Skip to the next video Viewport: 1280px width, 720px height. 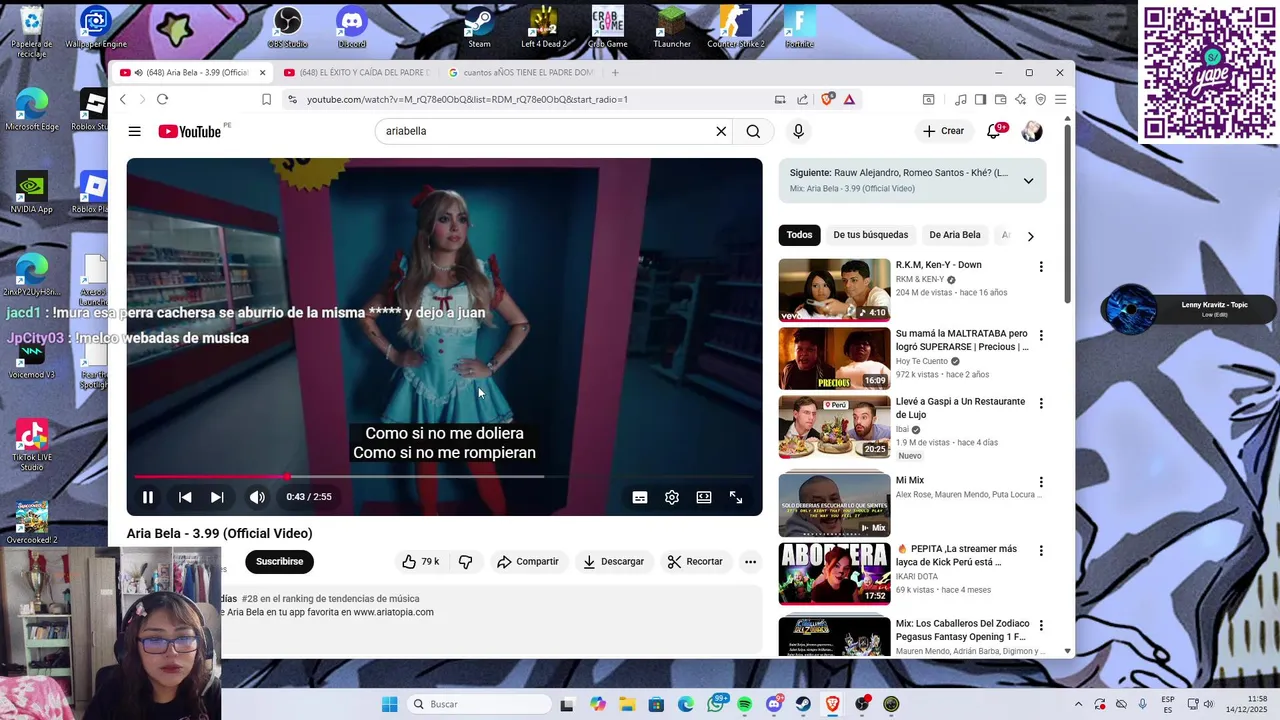217,497
